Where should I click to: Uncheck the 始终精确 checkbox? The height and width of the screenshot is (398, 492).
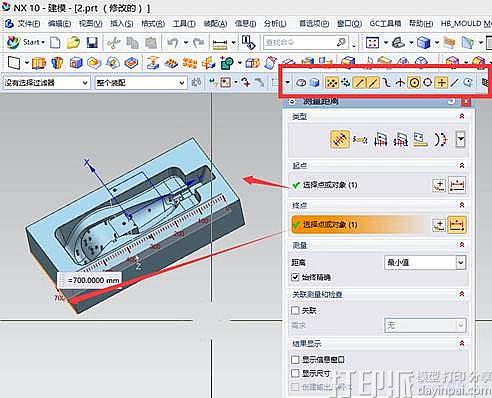(295, 277)
